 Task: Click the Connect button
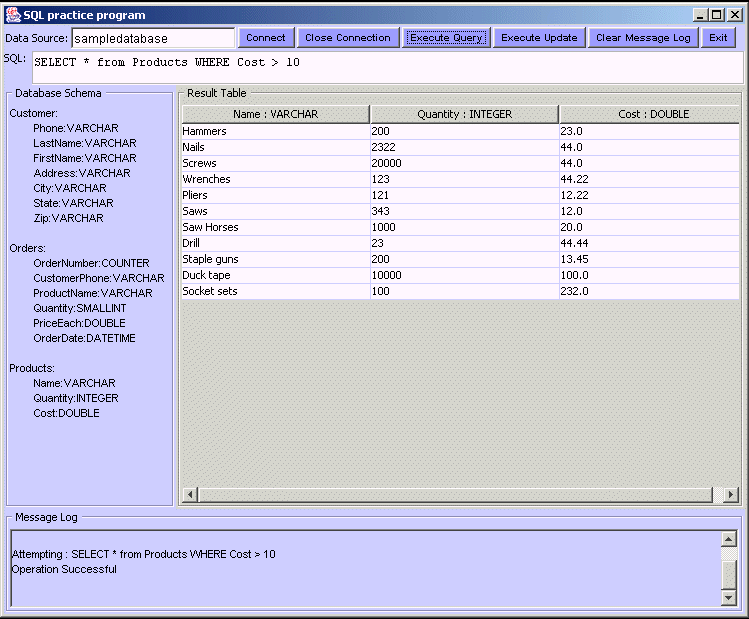tap(266, 38)
